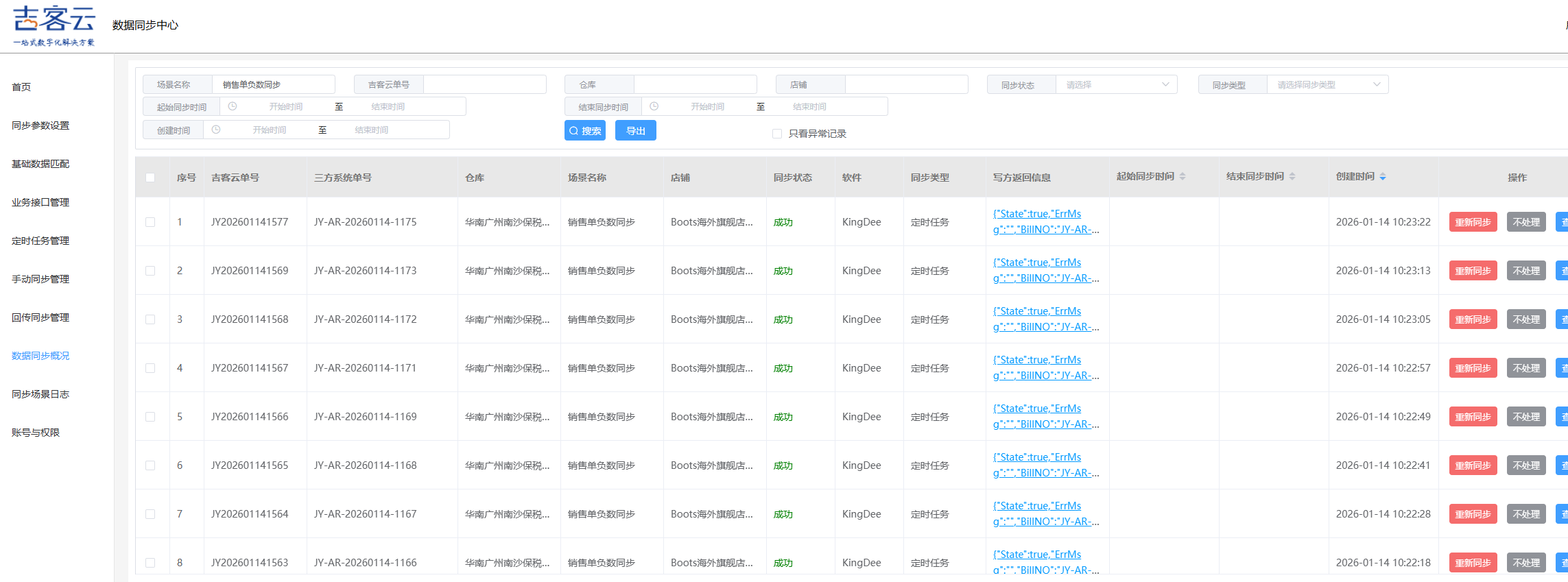Image resolution: width=1568 pixels, height=582 pixels.
Task: Sort by 创建时间 column arrows
Action: (x=1383, y=177)
